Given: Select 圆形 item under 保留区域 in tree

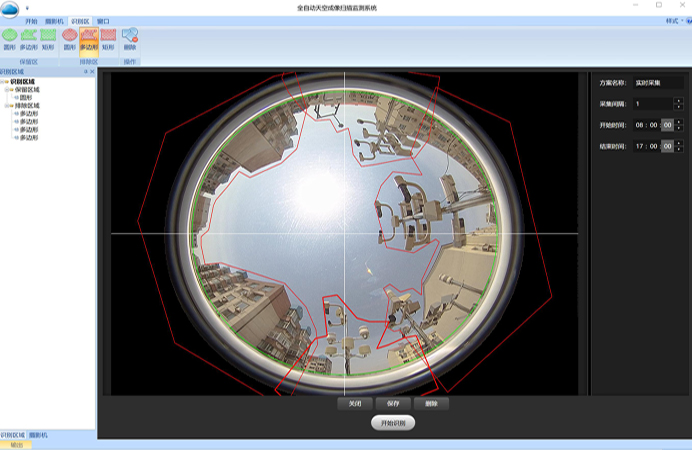Looking at the screenshot, I should click(x=26, y=97).
